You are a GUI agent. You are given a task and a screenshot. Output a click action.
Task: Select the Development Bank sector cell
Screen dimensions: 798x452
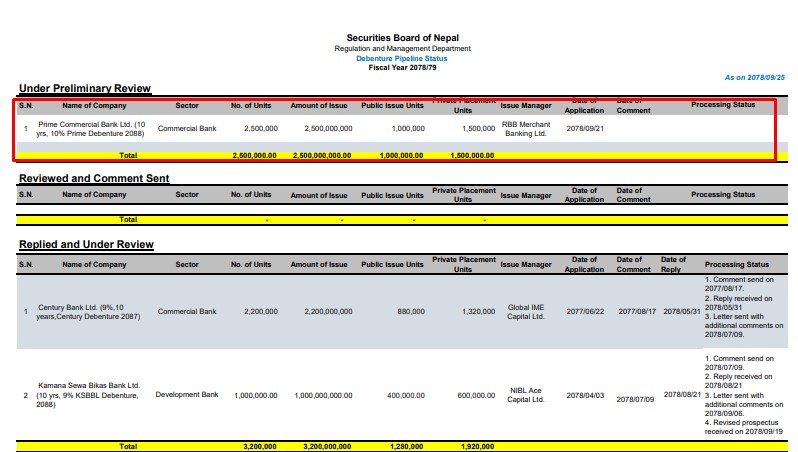[x=187, y=394]
